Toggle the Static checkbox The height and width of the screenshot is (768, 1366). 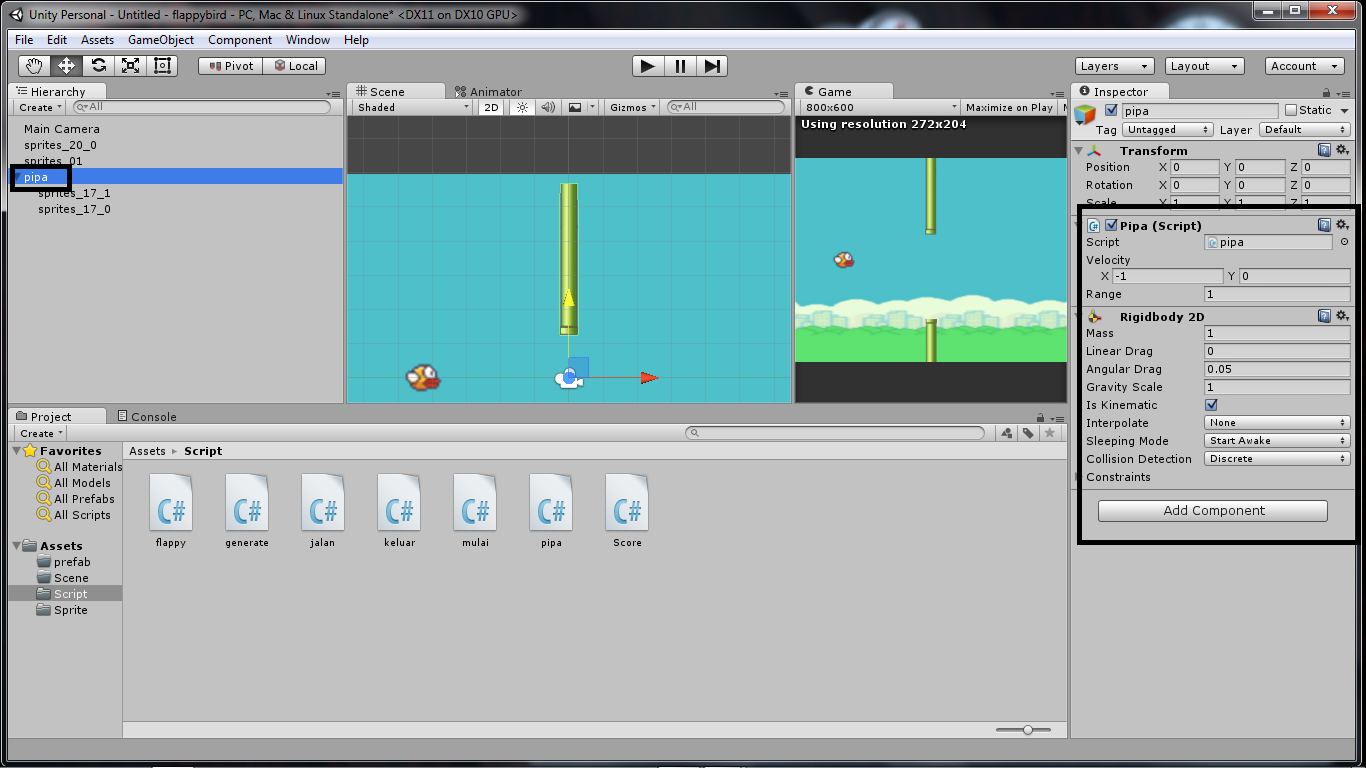pyautogui.click(x=1291, y=110)
